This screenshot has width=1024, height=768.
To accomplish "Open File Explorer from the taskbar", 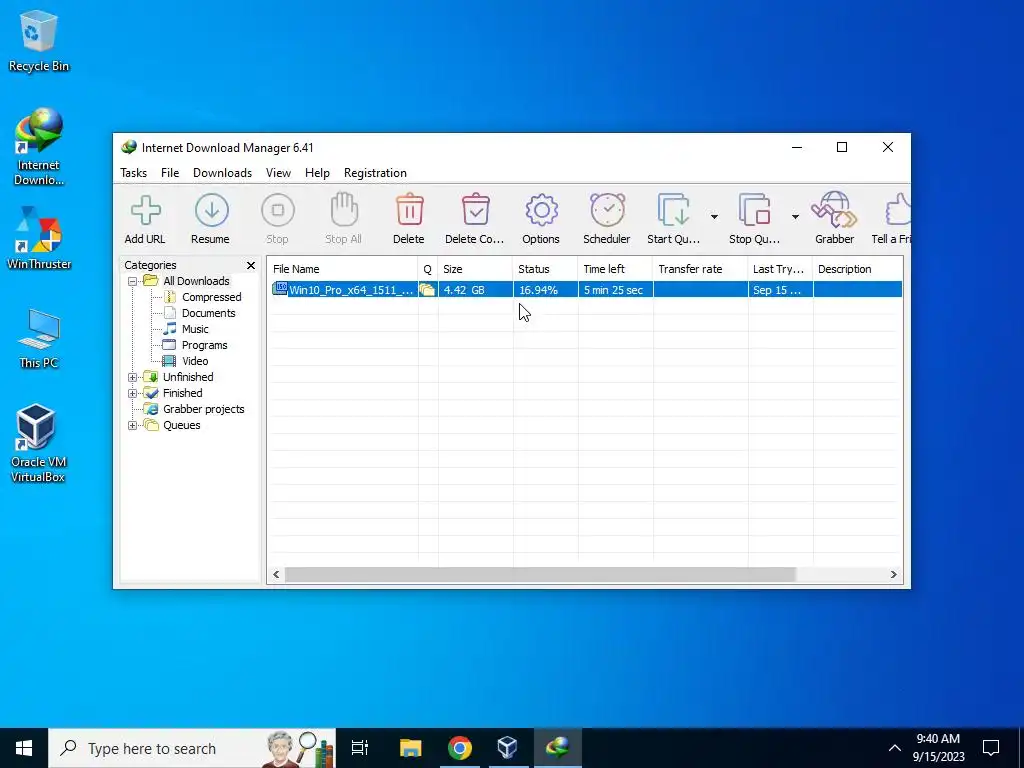I will [x=411, y=748].
